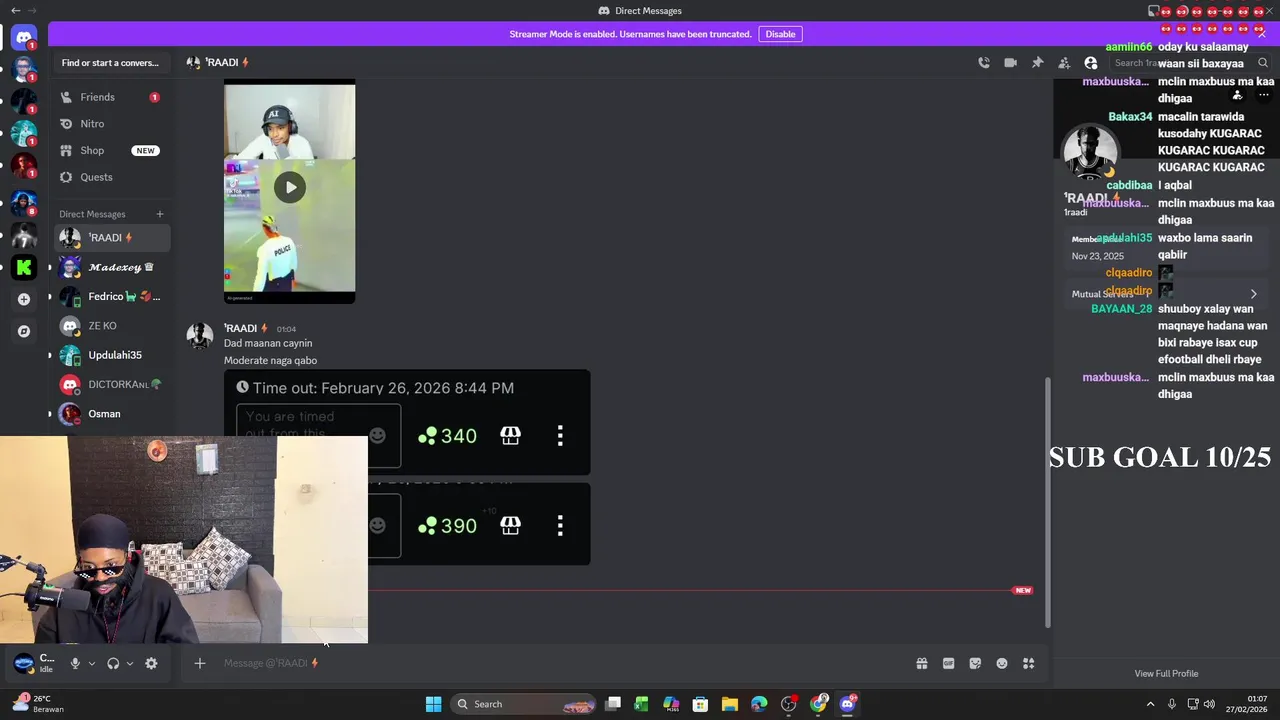
Task: Open DM with Osman
Action: coord(111,414)
